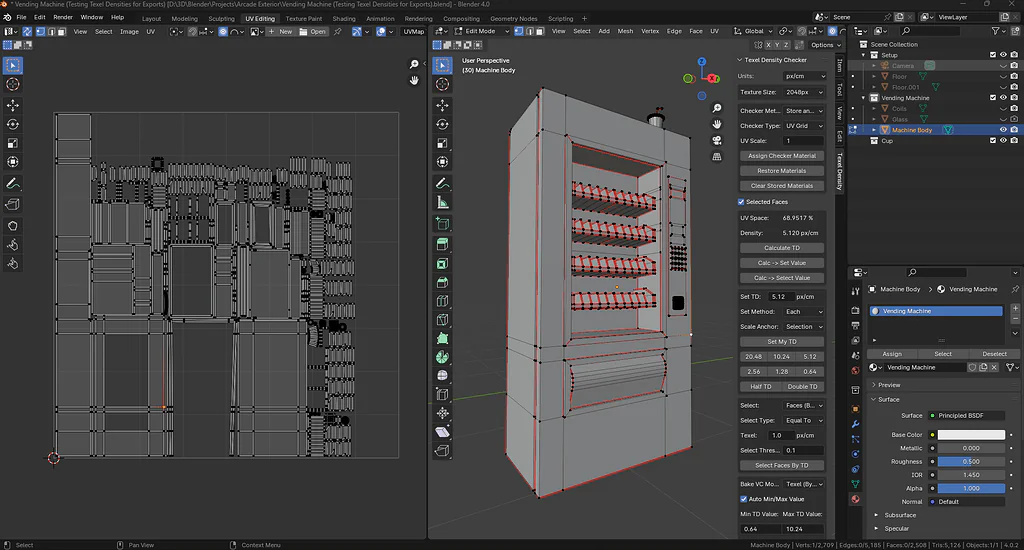
Task: Open the Edit Mode dropdown
Action: click(x=483, y=31)
